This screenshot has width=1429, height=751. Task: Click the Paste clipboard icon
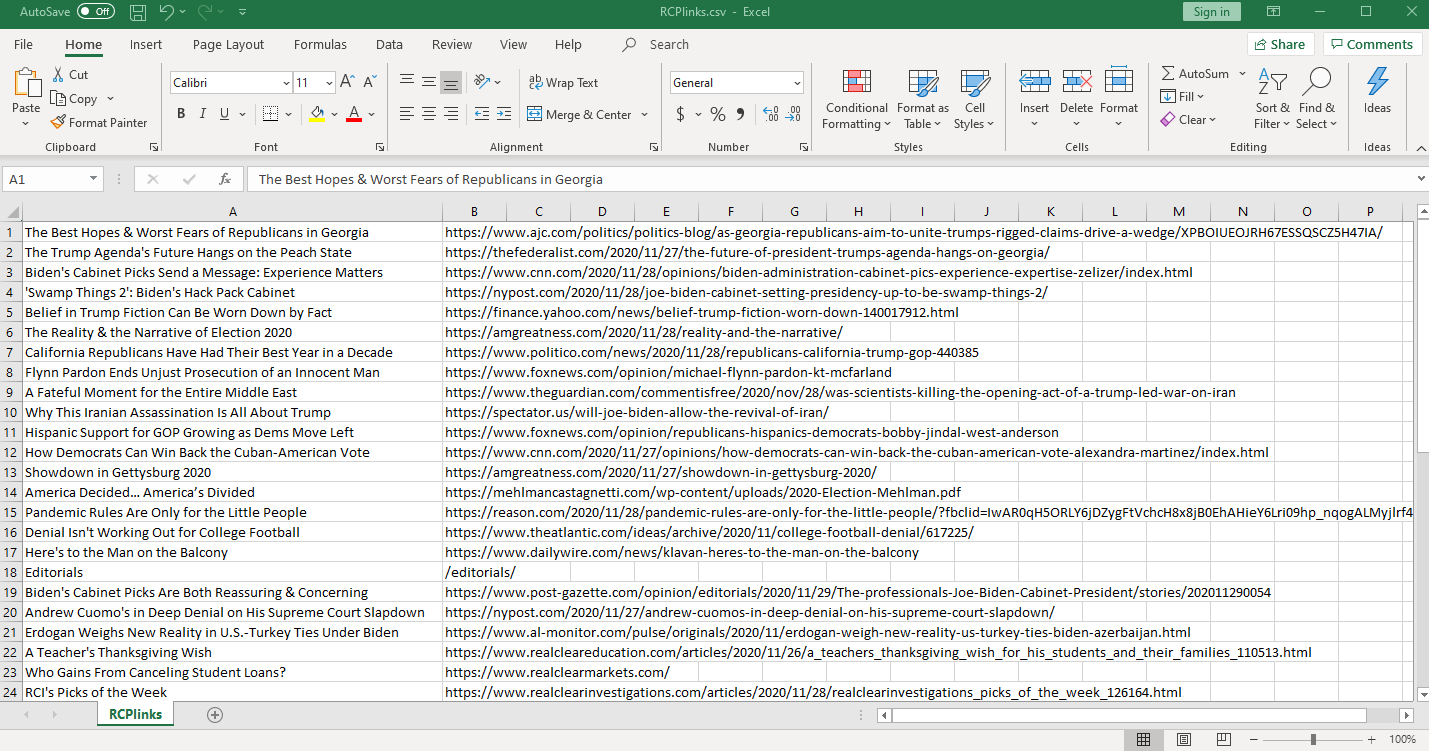click(x=26, y=84)
